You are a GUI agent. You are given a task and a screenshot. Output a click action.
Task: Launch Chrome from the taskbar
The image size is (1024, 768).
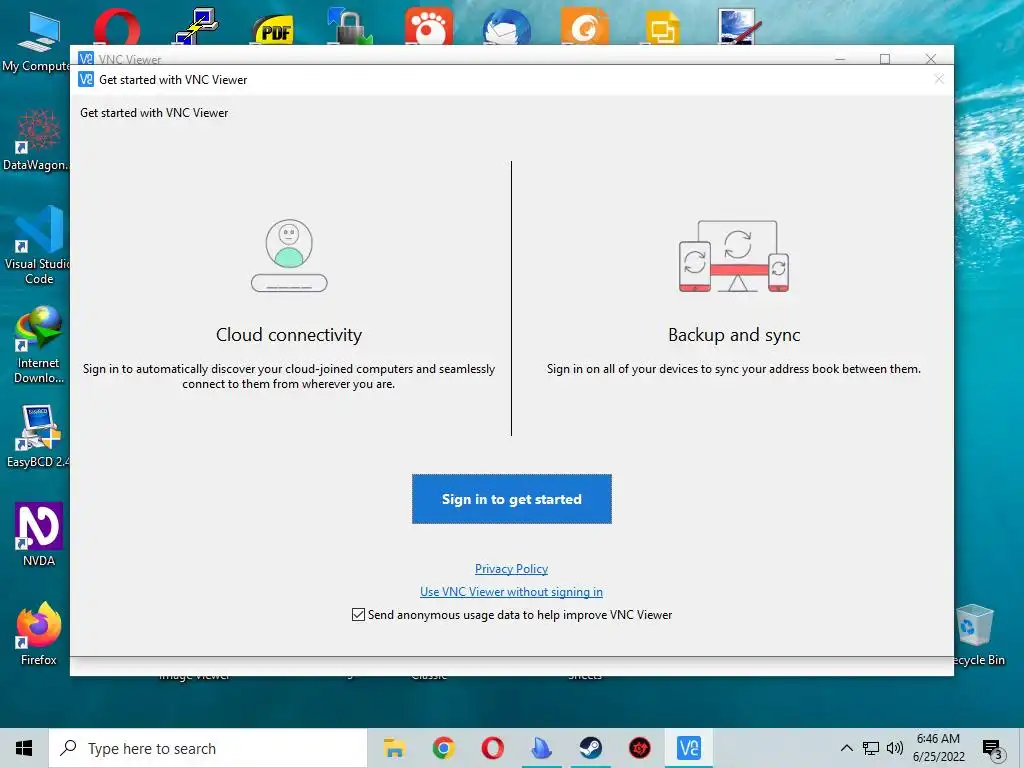pos(443,748)
